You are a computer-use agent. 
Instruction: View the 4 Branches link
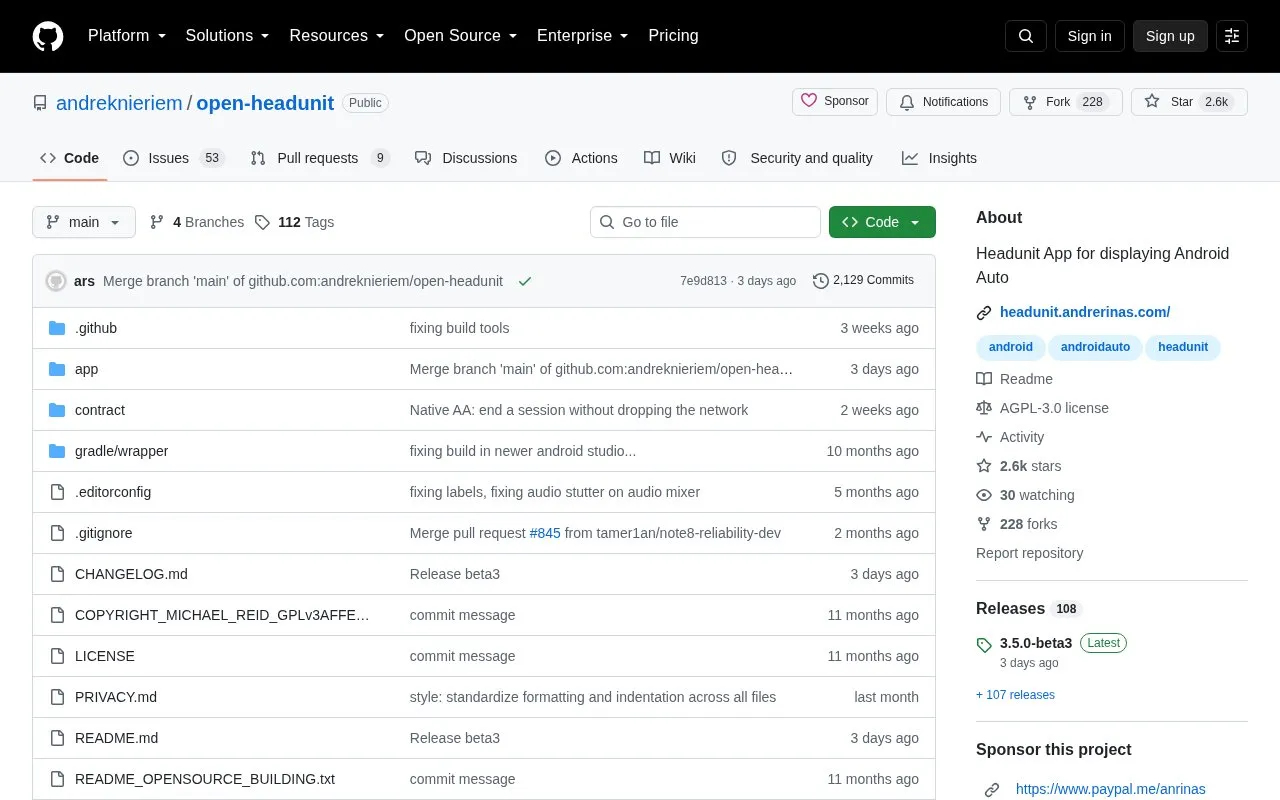[x=197, y=222]
